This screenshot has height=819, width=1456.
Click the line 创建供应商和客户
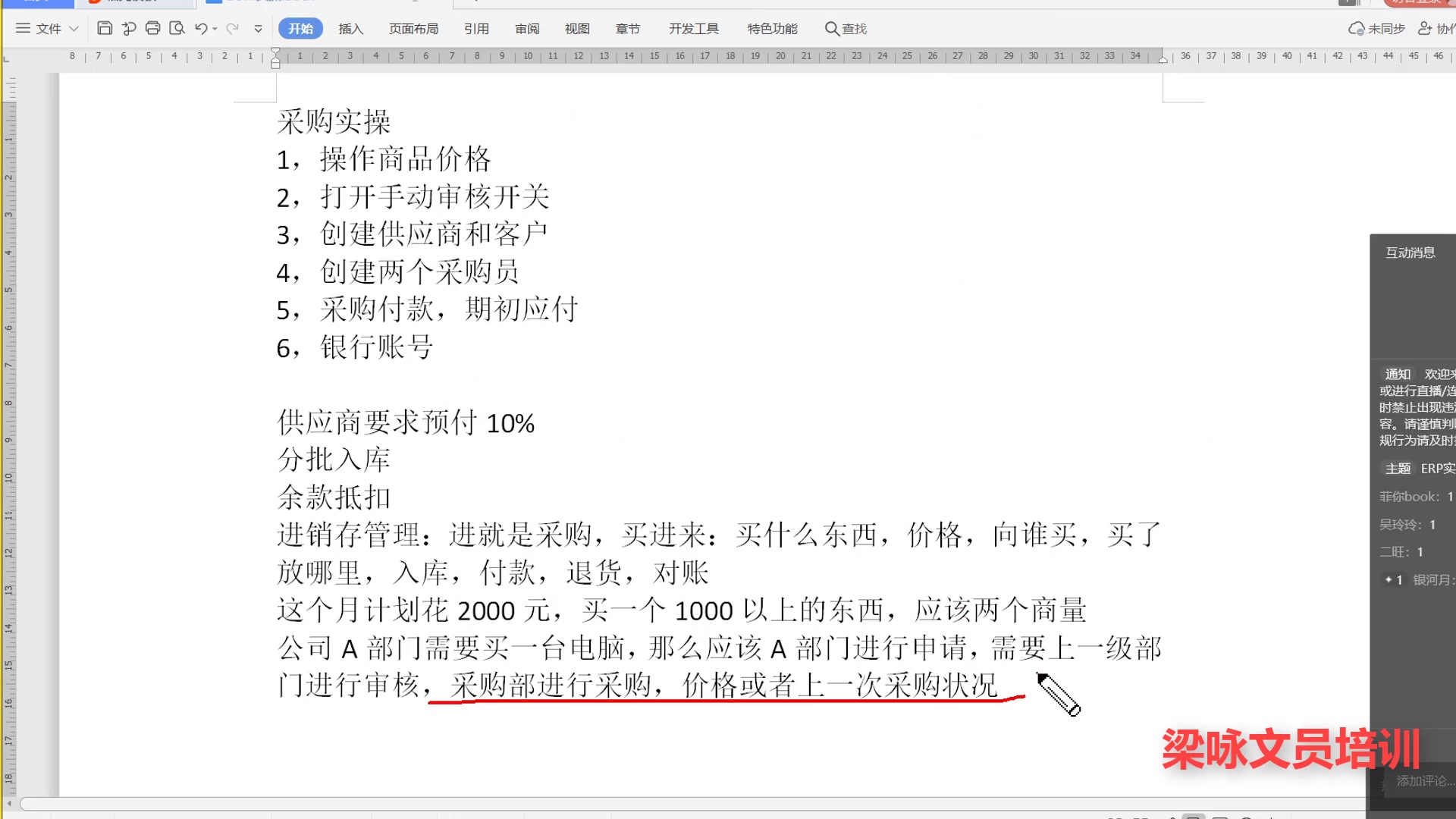(x=412, y=234)
